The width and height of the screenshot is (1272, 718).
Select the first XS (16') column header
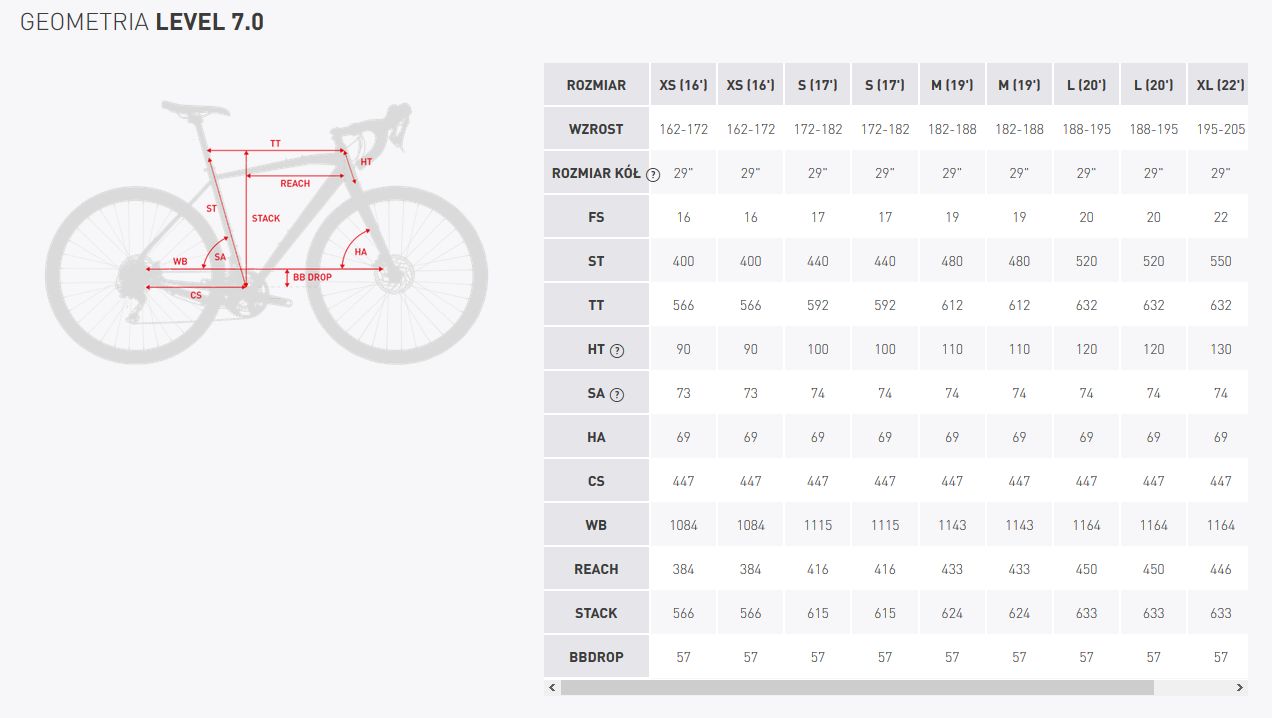click(x=683, y=85)
